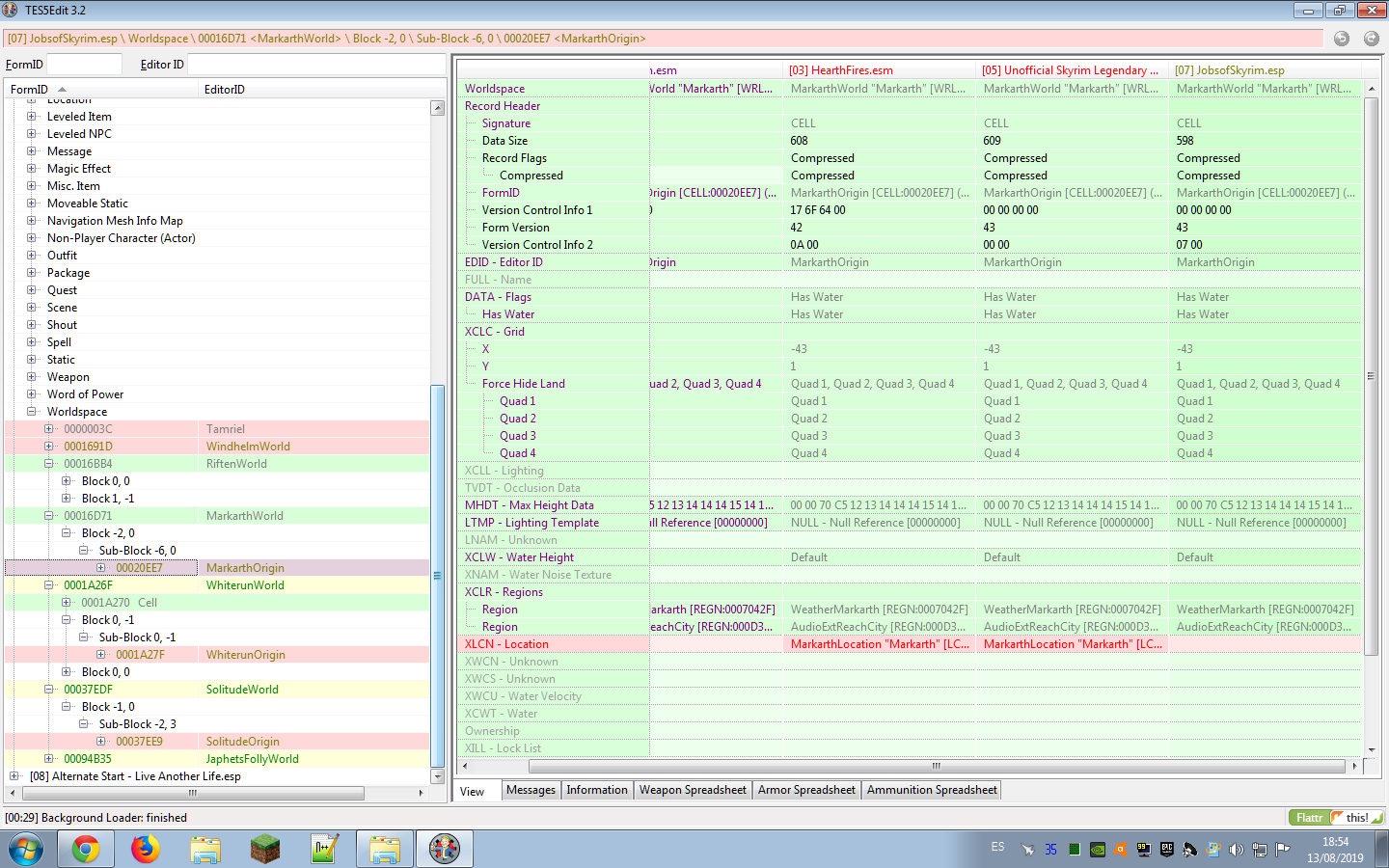Expand the Alternate Start - Live Another Life.esp node
1389x868 pixels.
(x=14, y=776)
